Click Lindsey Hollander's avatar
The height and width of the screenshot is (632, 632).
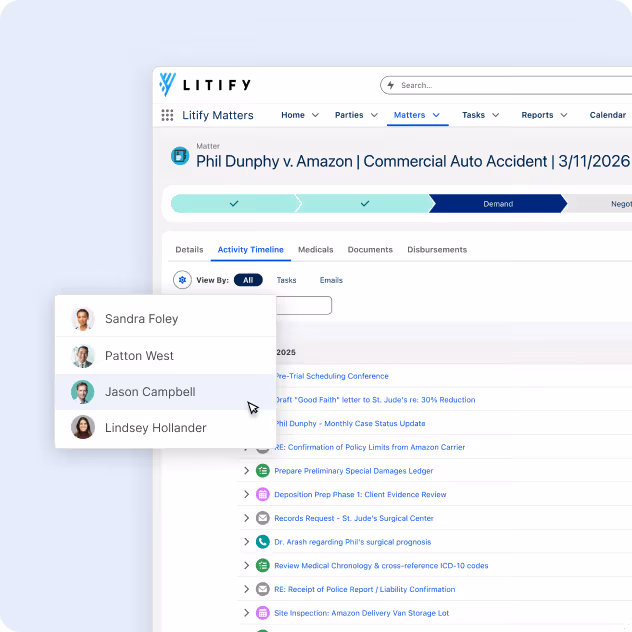tap(83, 427)
